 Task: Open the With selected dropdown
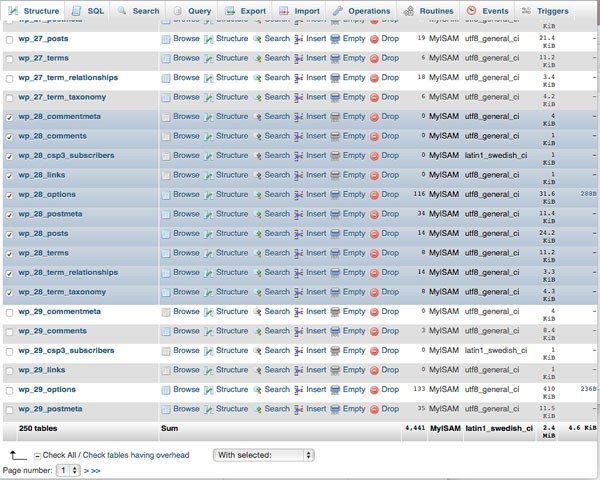click(x=263, y=455)
